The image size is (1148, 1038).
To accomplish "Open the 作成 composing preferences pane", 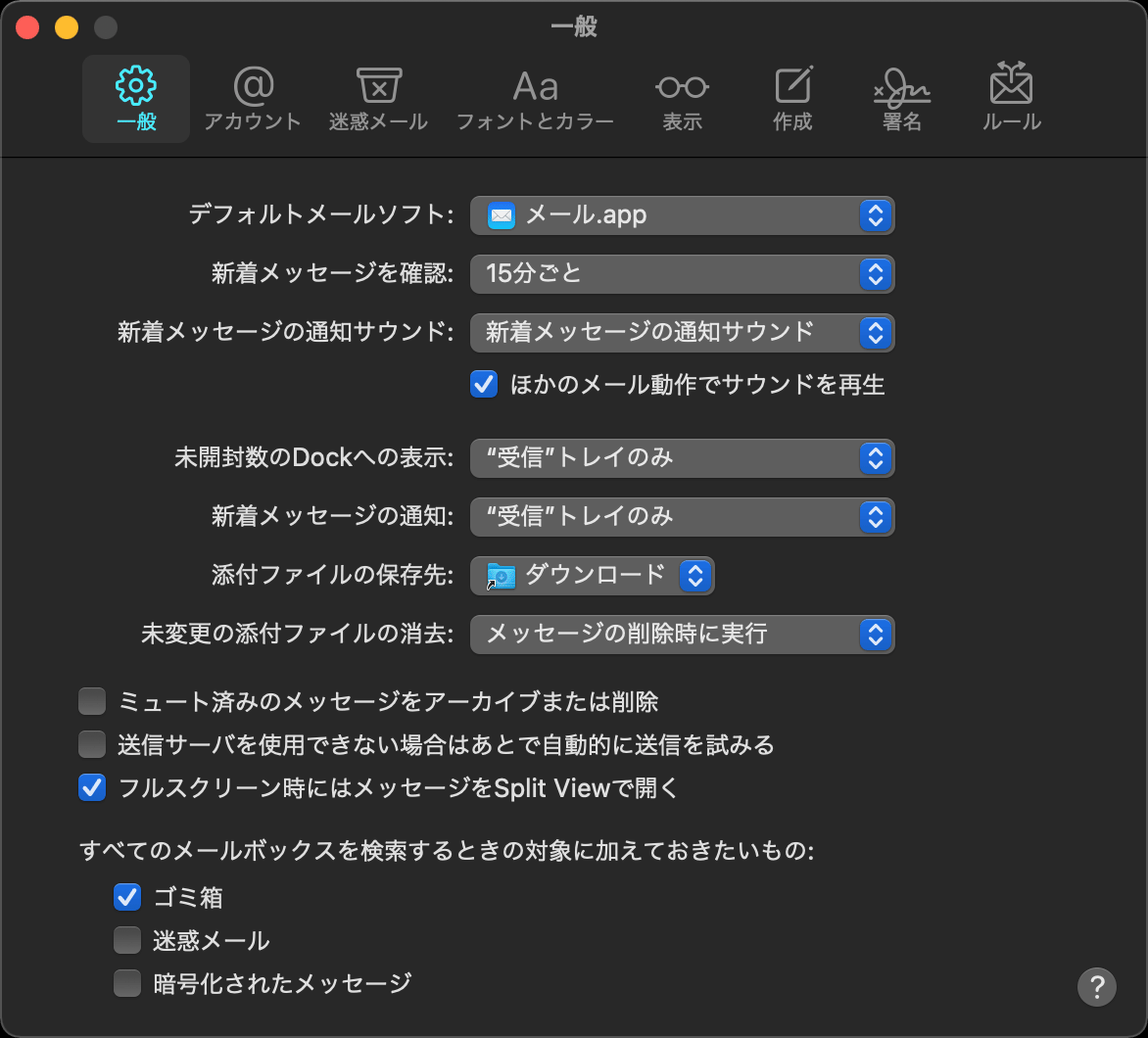I will pos(792,100).
